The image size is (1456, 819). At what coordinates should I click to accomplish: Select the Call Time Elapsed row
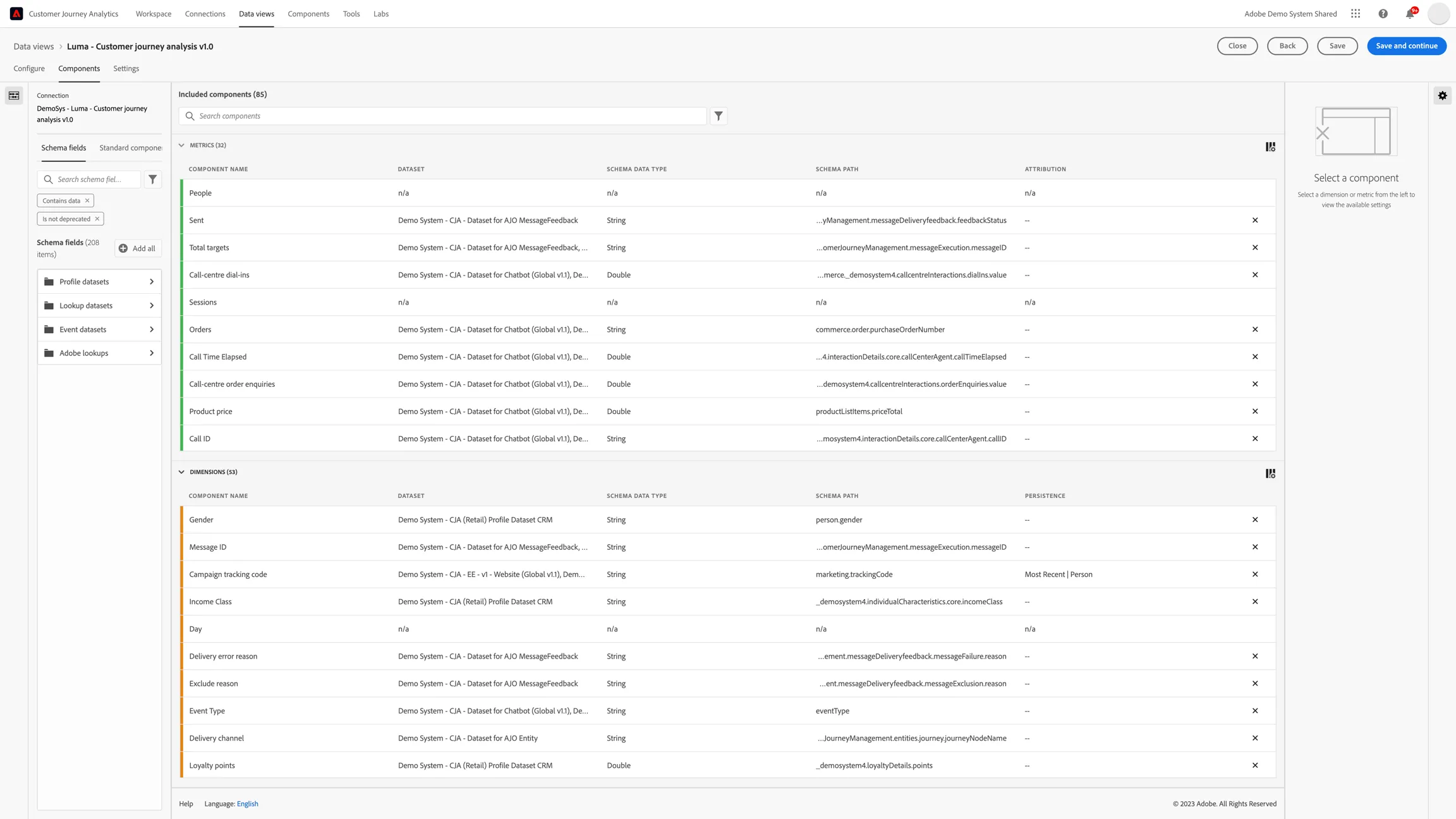728,356
